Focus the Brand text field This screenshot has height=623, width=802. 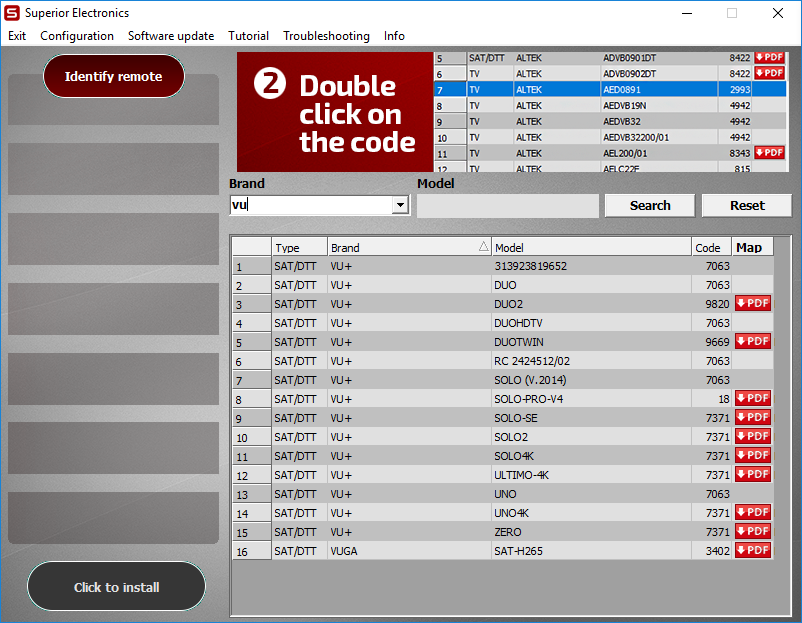pos(311,205)
